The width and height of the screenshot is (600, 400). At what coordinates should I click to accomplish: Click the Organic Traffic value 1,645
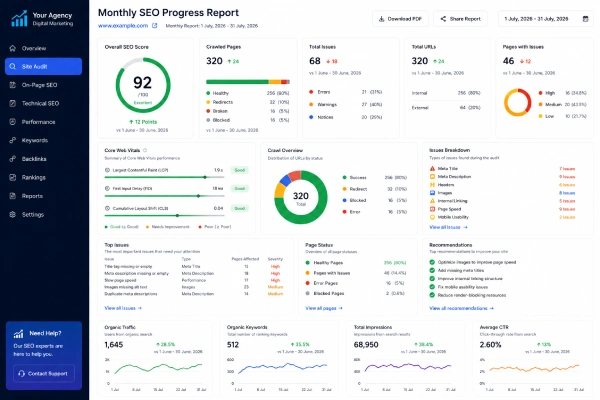[x=114, y=345]
